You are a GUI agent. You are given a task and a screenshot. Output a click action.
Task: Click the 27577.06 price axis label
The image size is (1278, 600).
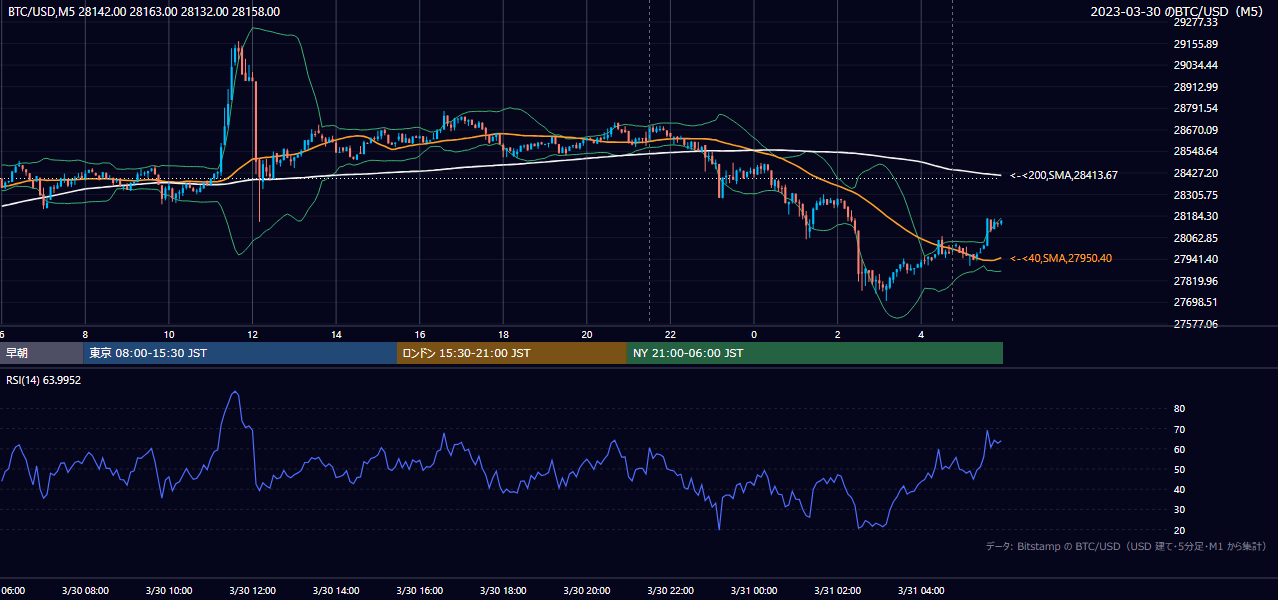1195,324
